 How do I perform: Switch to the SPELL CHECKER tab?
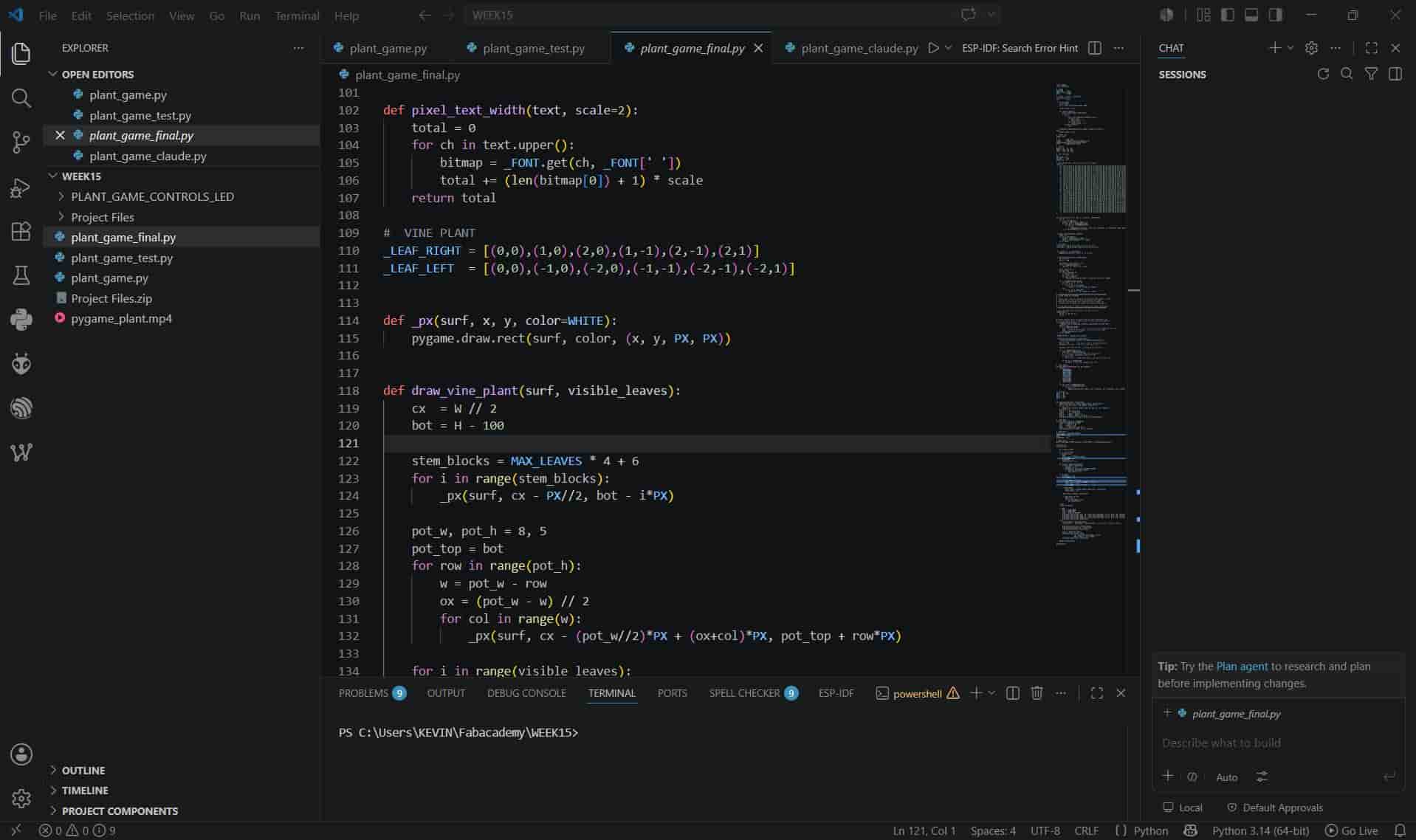tap(753, 693)
